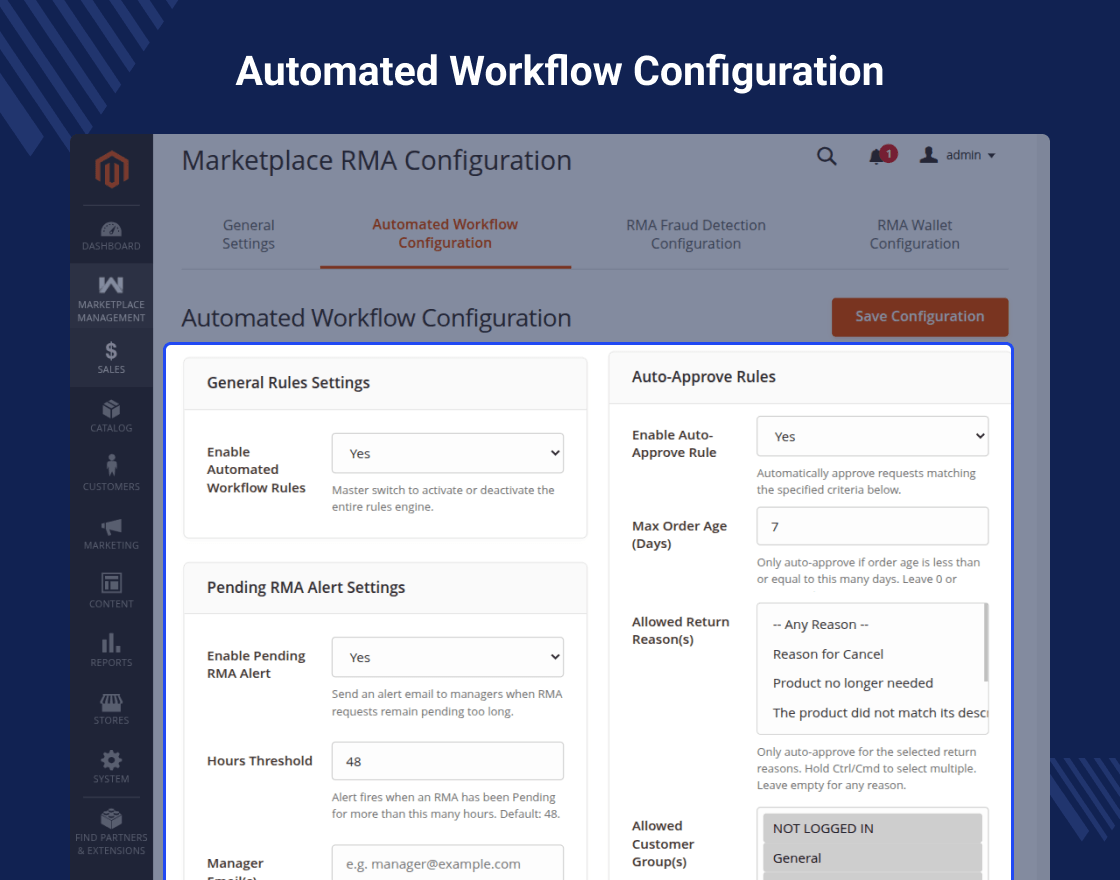Select 'NOT LOGGED IN' customer group
Screen dimensions: 1120x880
[872, 828]
